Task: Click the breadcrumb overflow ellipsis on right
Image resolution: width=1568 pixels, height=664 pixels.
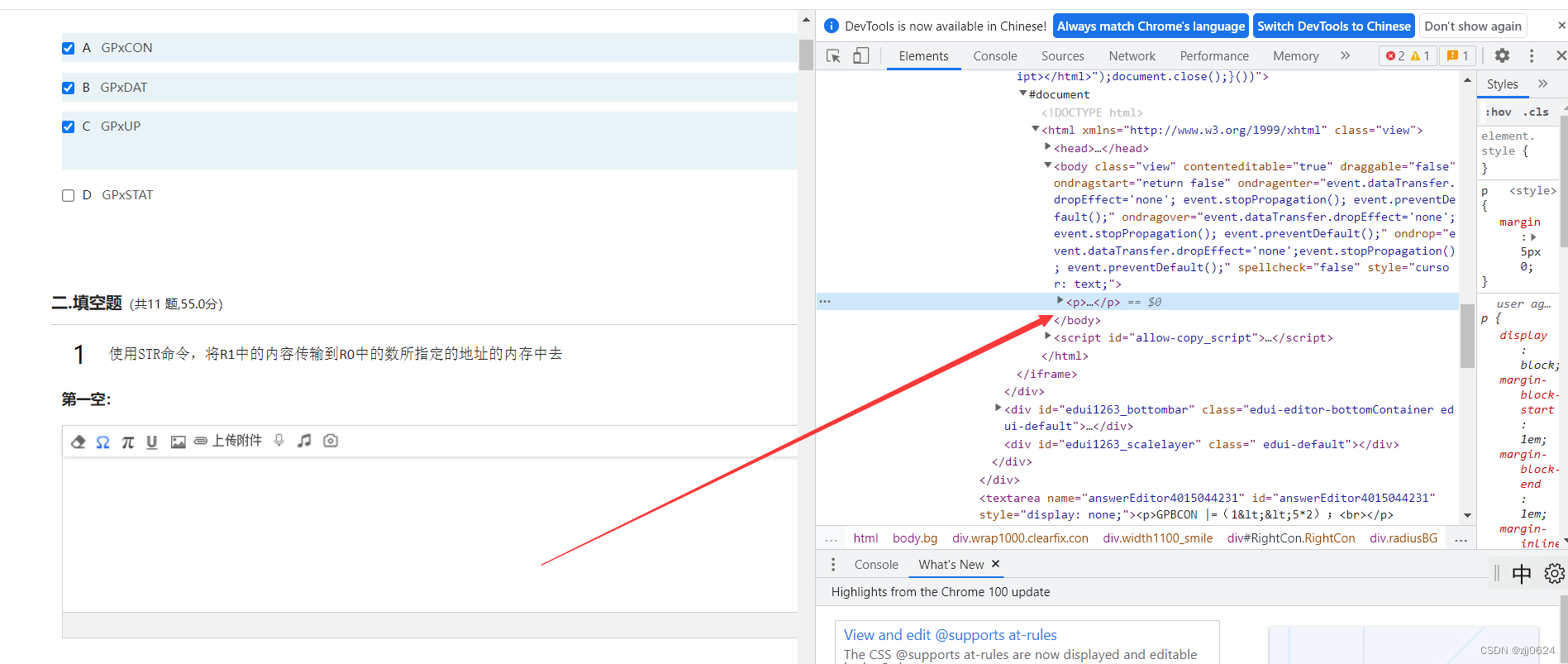Action: coord(1461,539)
